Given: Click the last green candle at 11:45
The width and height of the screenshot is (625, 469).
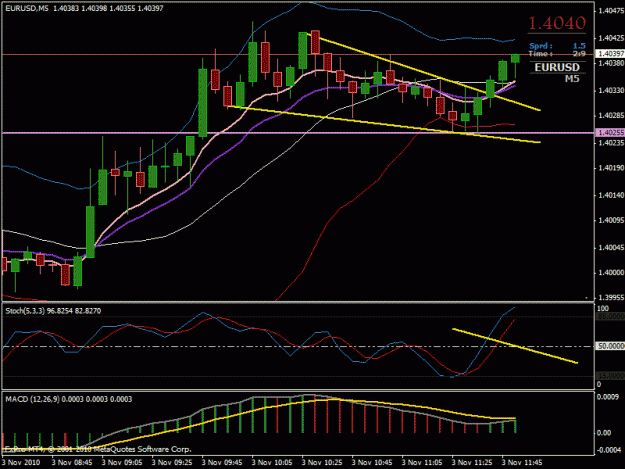Looking at the screenshot, I should point(515,59).
